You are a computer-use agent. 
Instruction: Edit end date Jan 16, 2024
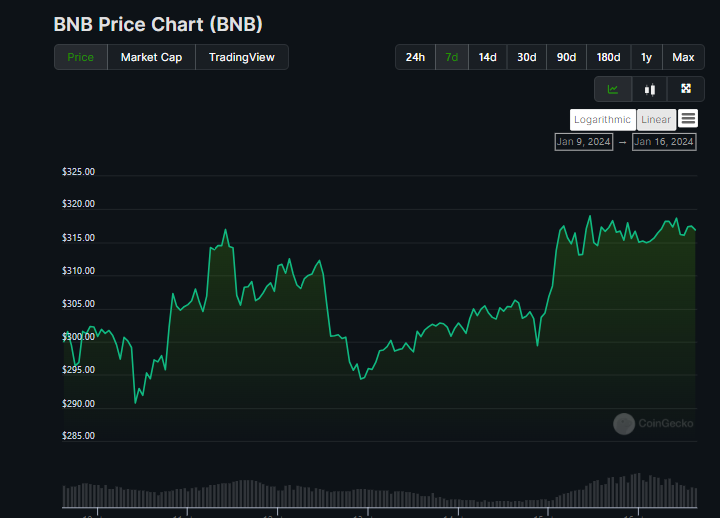tap(664, 142)
